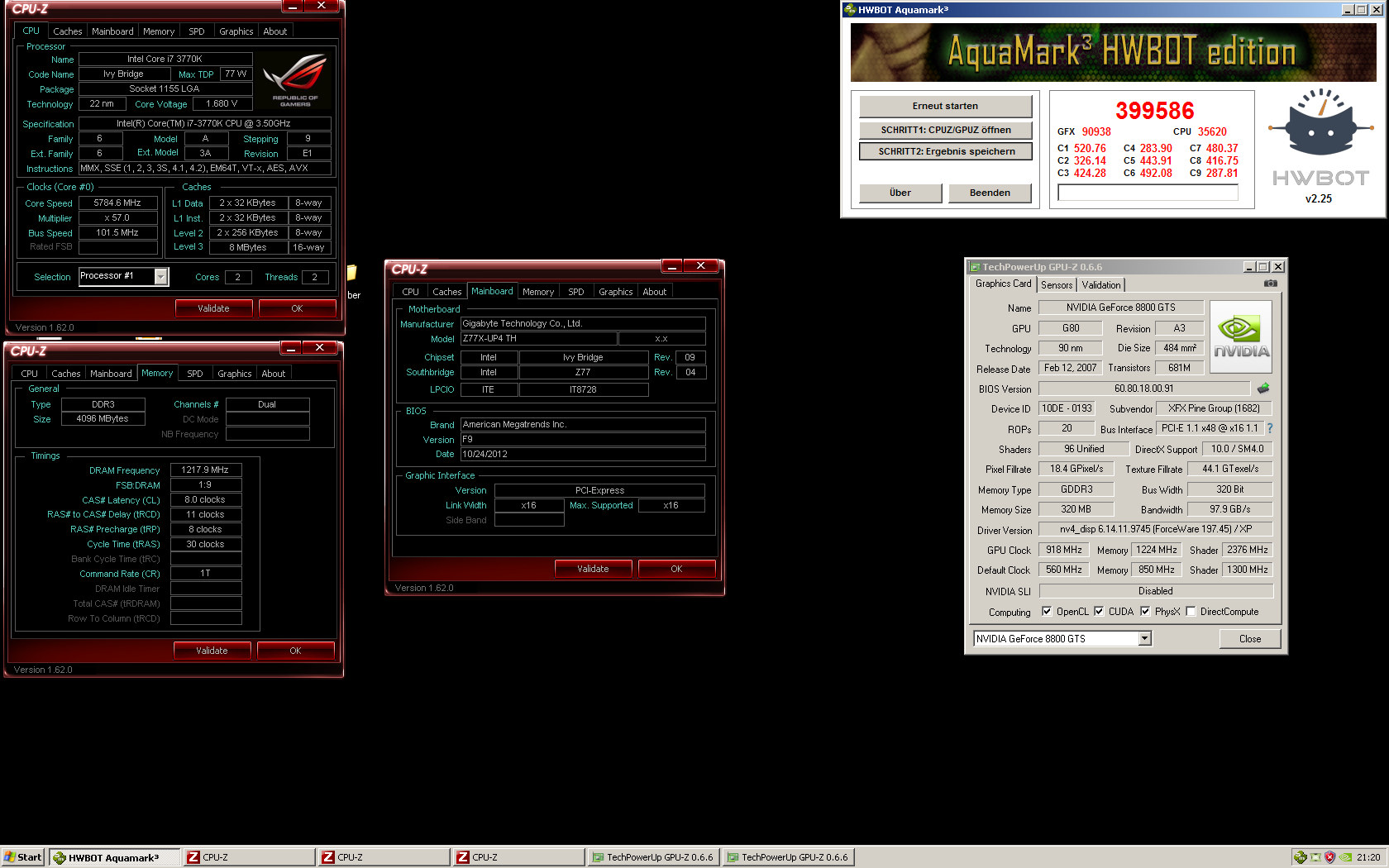
Task: Click the camera screenshot icon in GPU-Z
Action: [1271, 284]
